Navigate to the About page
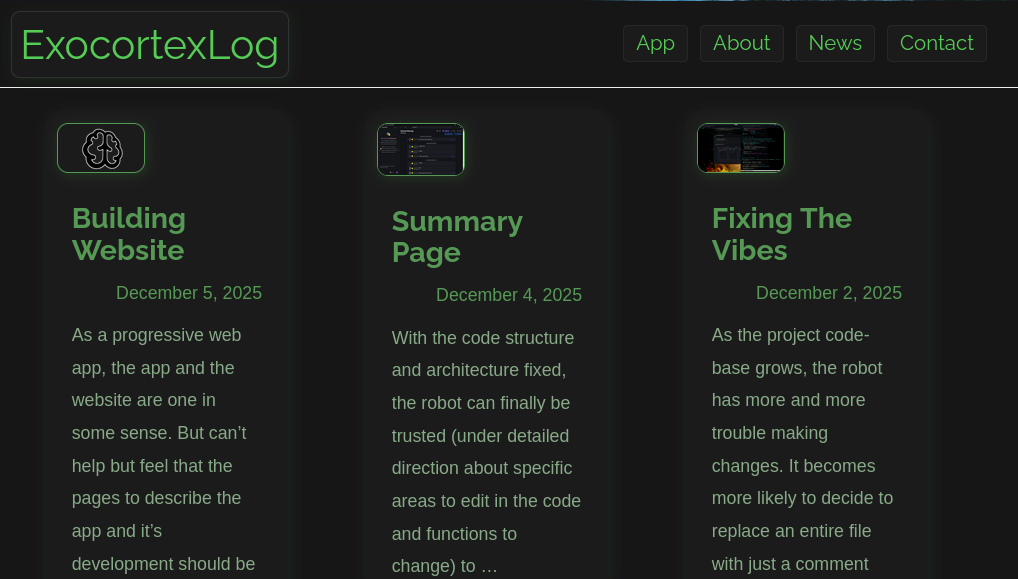Screen dimensions: 1018x579 click(741, 43)
